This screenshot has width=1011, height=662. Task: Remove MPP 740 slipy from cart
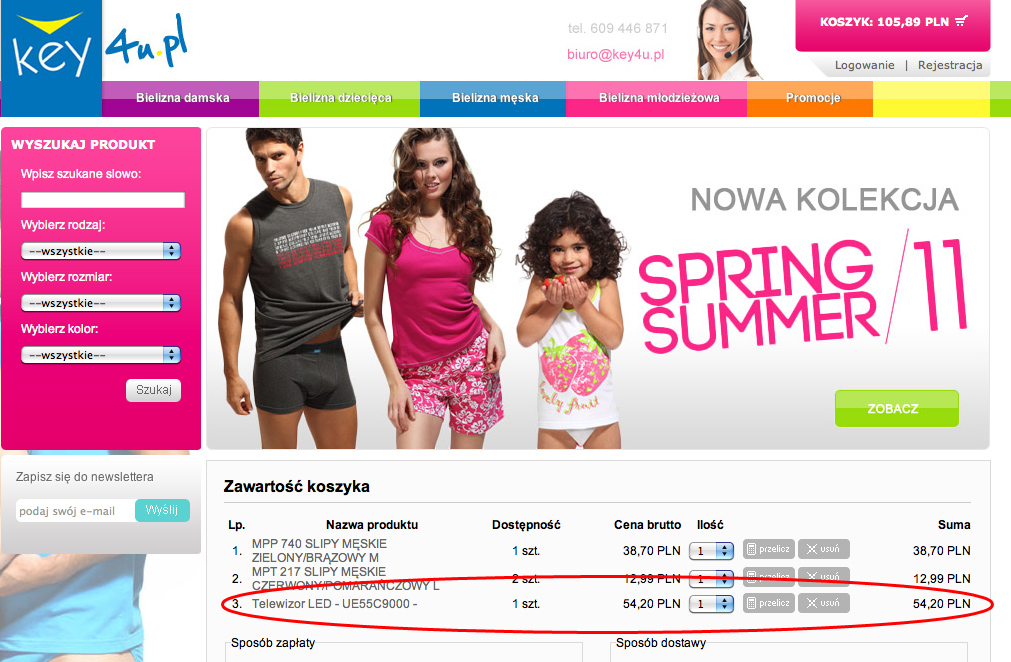(823, 549)
